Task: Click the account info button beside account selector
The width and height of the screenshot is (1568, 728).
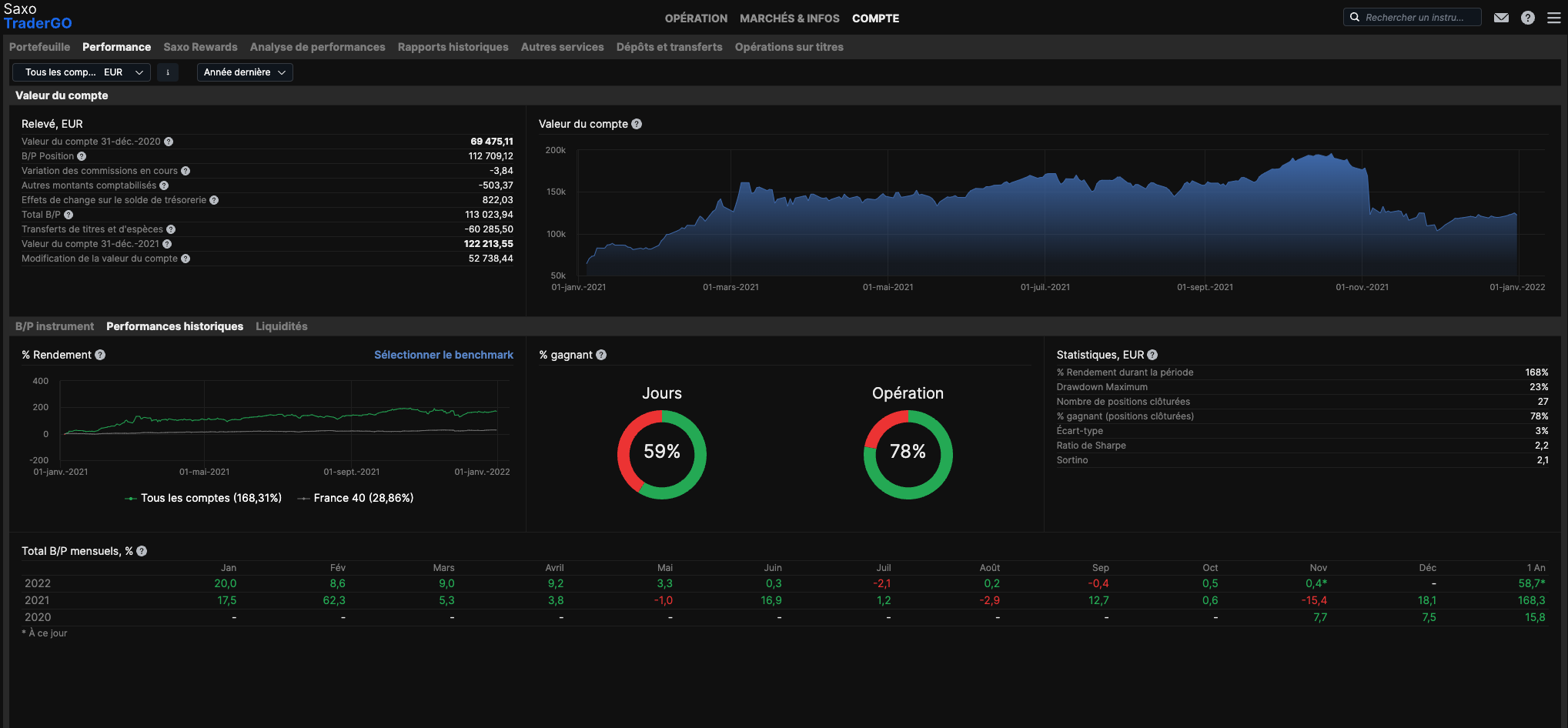Action: [x=168, y=72]
